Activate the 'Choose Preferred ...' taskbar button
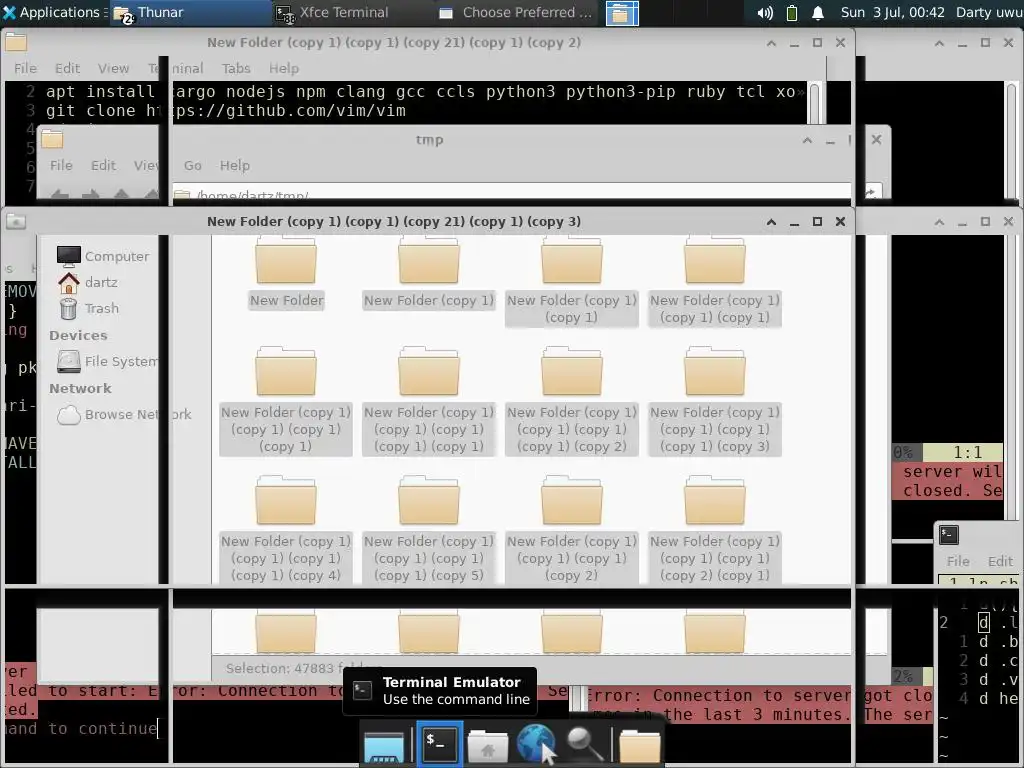 (516, 12)
